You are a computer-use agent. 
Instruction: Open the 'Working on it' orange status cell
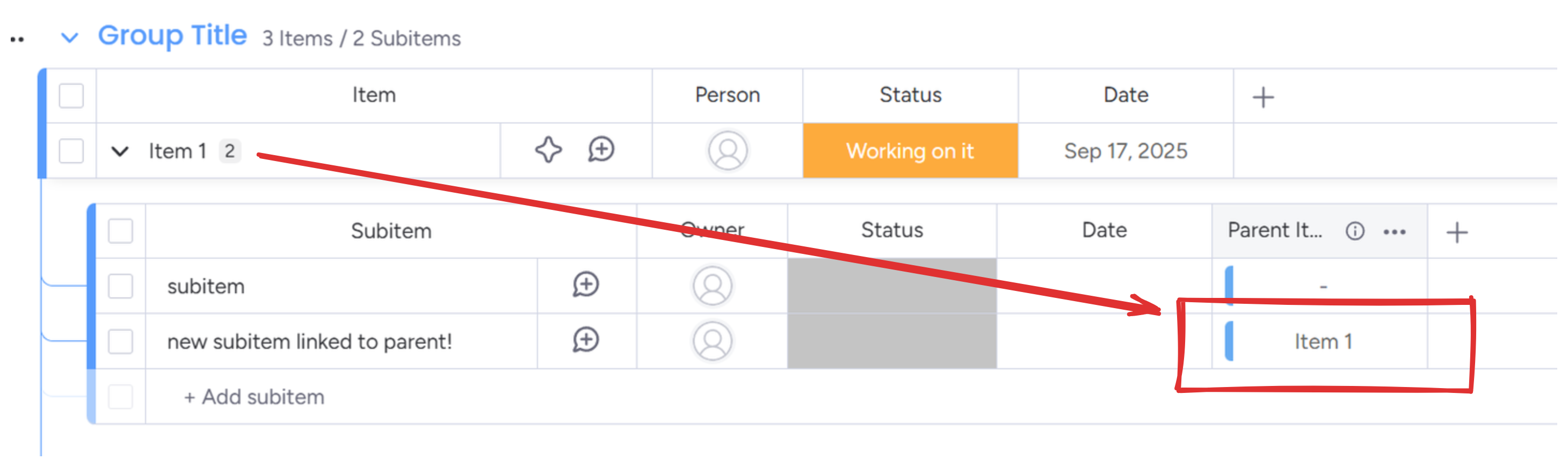coord(910,151)
